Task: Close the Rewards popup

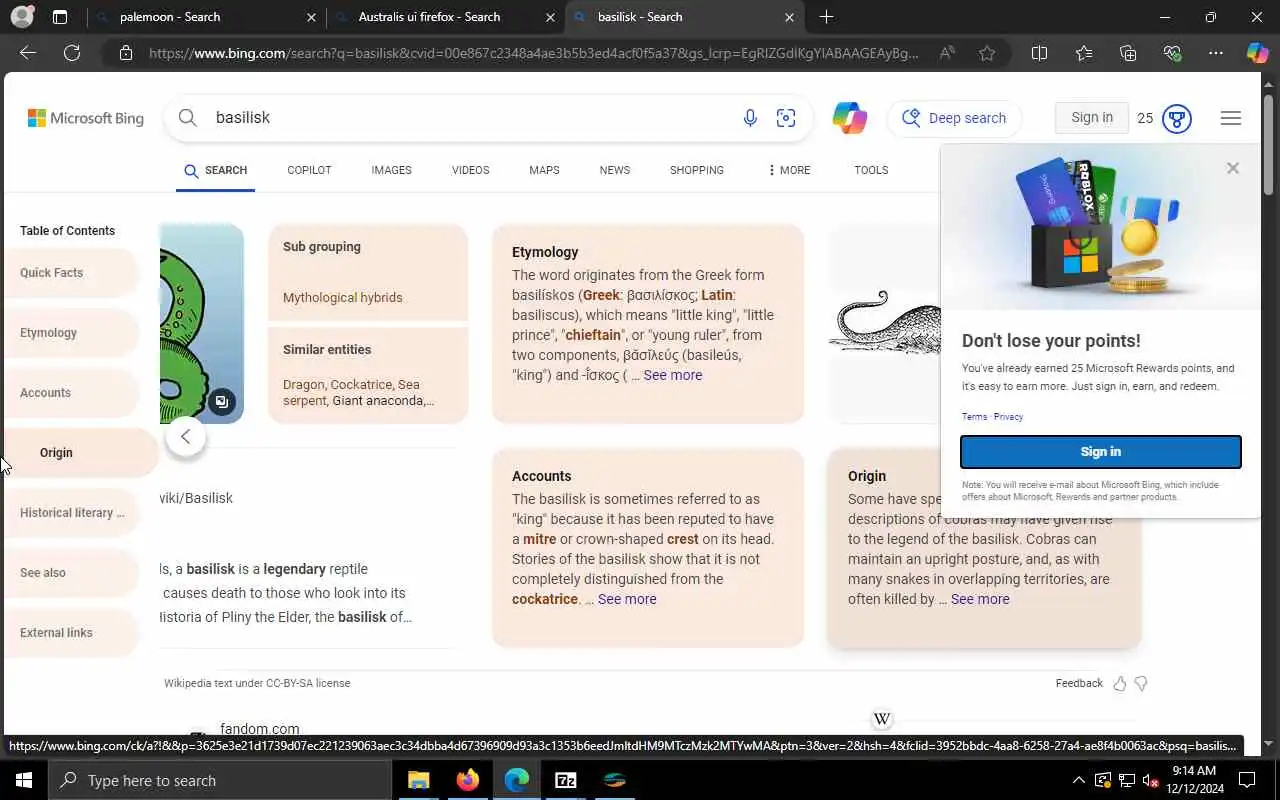Action: coord(1233,168)
